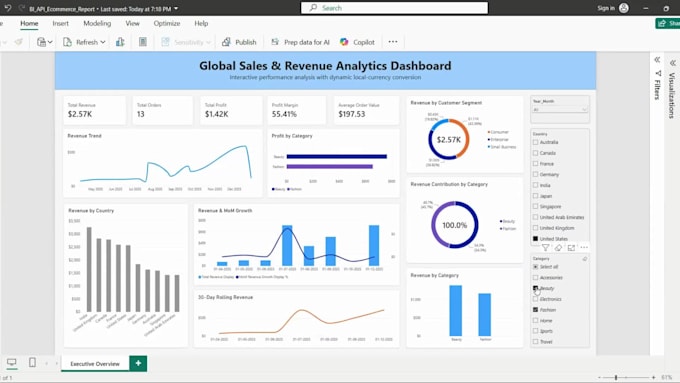Click the calculator-style icon in ribbon
The image size is (680, 383).
[x=143, y=42]
